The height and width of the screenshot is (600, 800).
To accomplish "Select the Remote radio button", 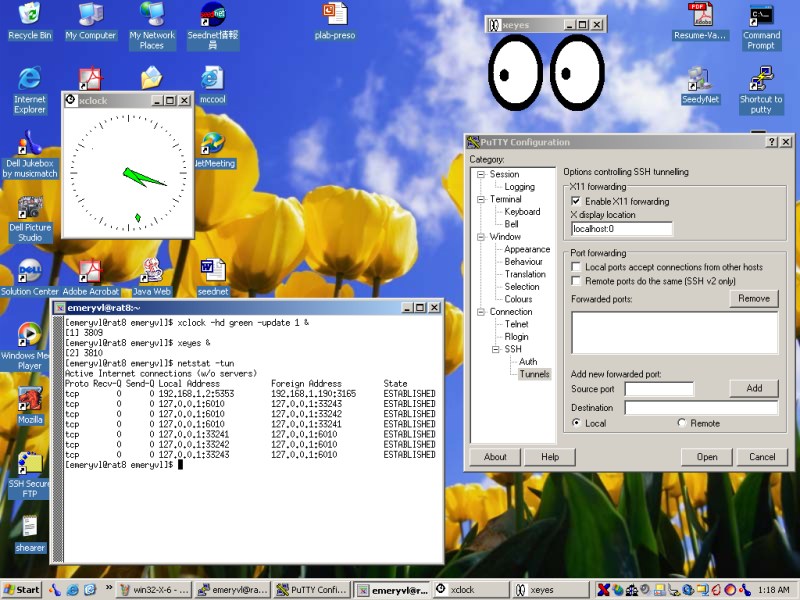I will (x=683, y=423).
